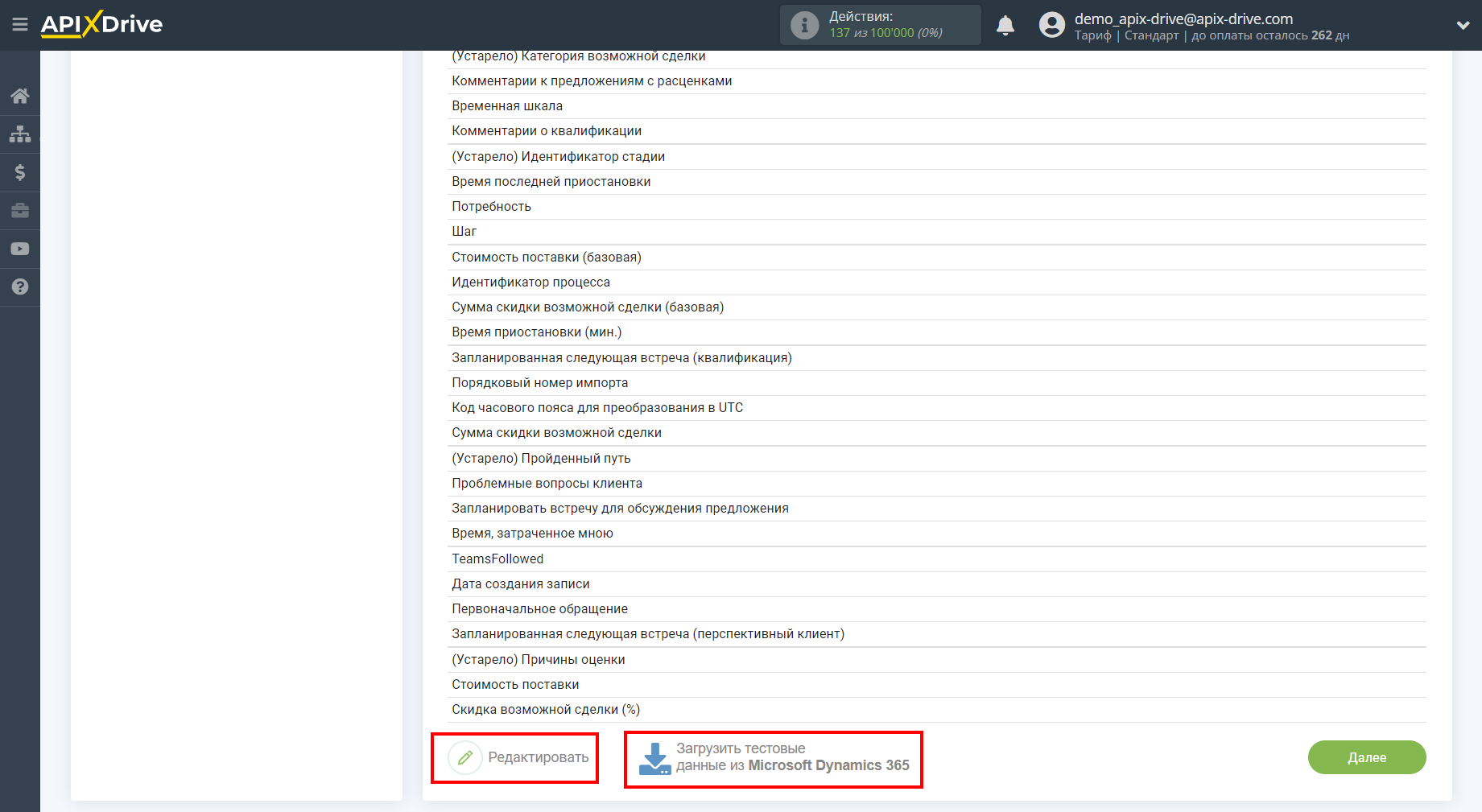This screenshot has height=812, width=1482.
Task: Open the YouTube video icon in sidebar
Action: click(x=20, y=249)
